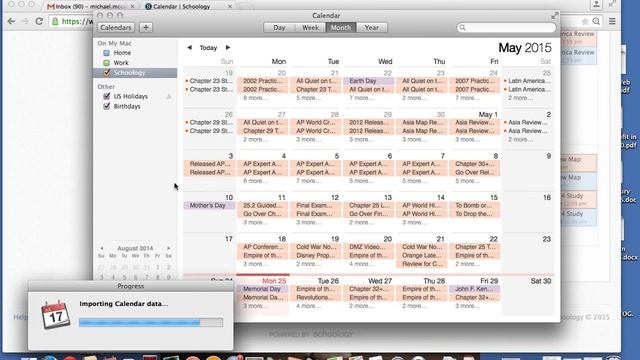Select Calendar | Schoology browser tab
The height and width of the screenshot is (360, 640).
(188, 7)
